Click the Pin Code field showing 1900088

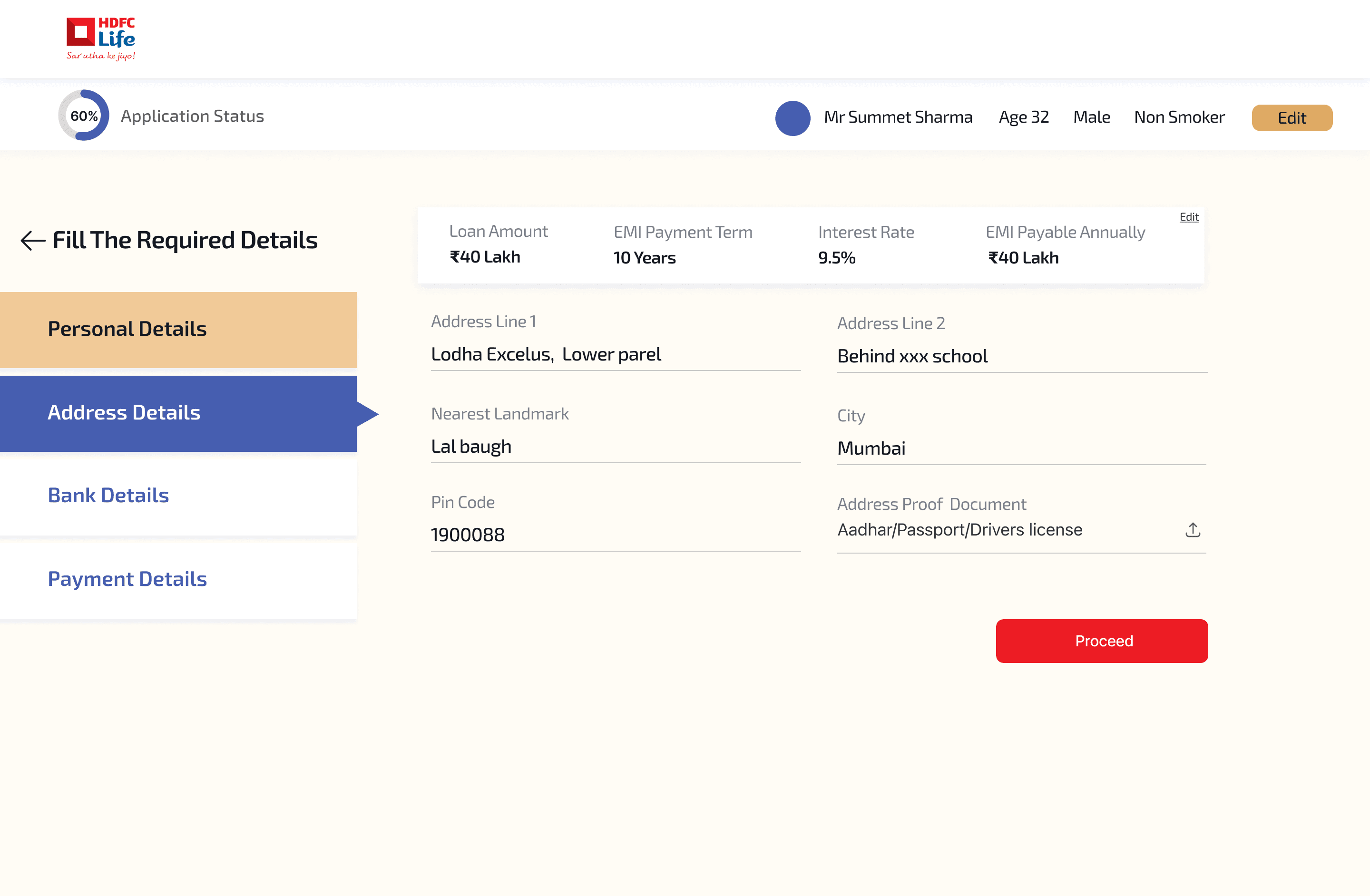616,535
